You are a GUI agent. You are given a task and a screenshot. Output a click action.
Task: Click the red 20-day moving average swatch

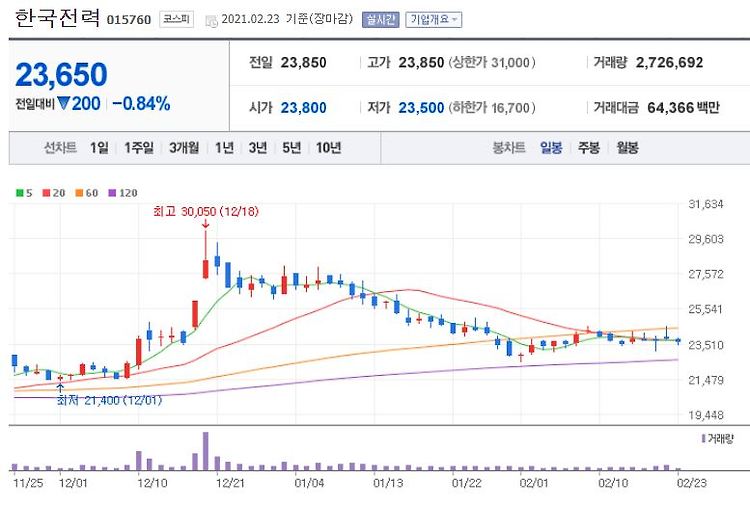pyautogui.click(x=46, y=193)
